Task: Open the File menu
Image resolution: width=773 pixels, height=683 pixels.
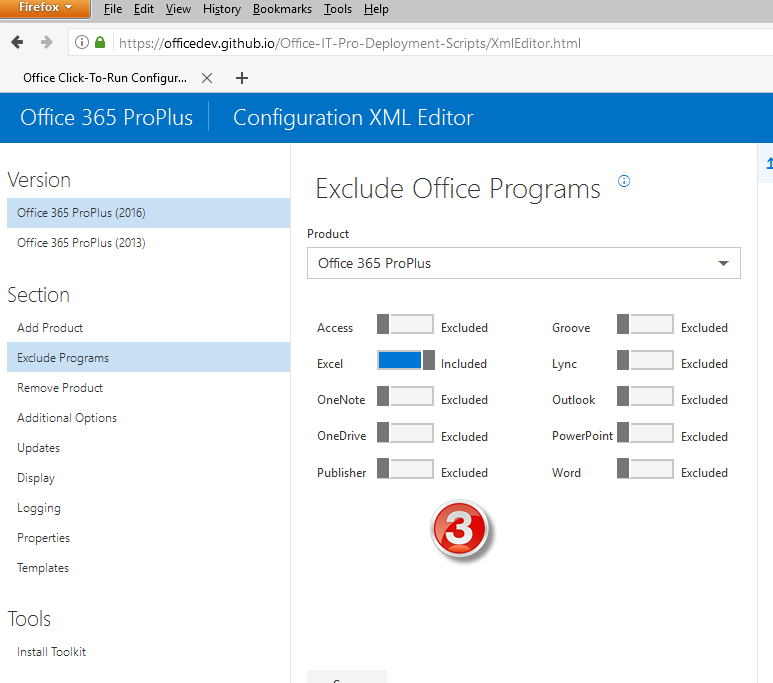Action: coord(113,9)
